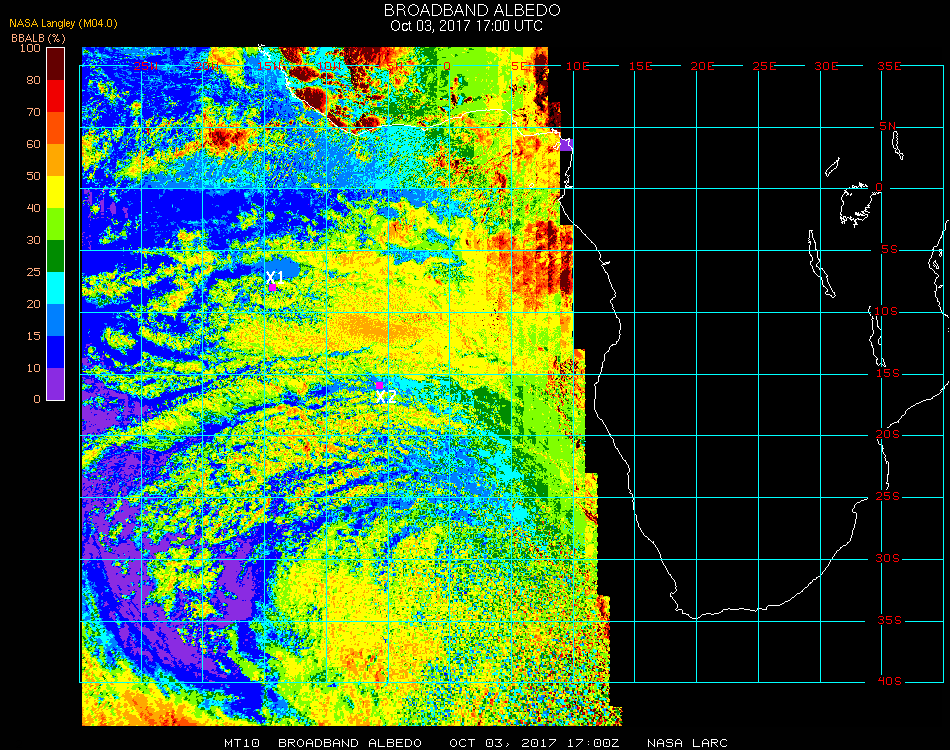This screenshot has height=750, width=950.
Task: Click the '20E' longitude label
Action: point(703,66)
